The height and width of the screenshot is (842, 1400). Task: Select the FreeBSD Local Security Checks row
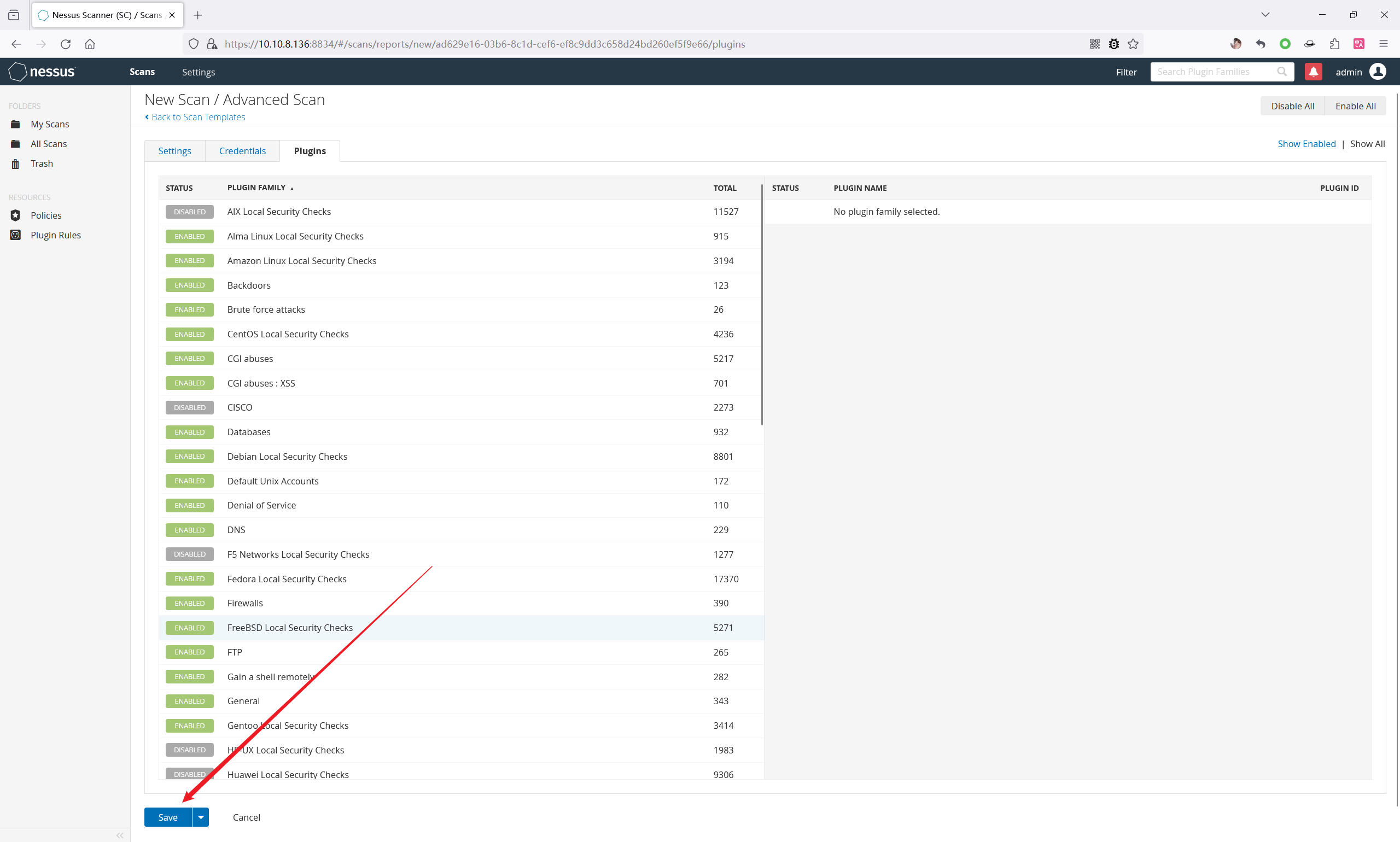tap(462, 628)
